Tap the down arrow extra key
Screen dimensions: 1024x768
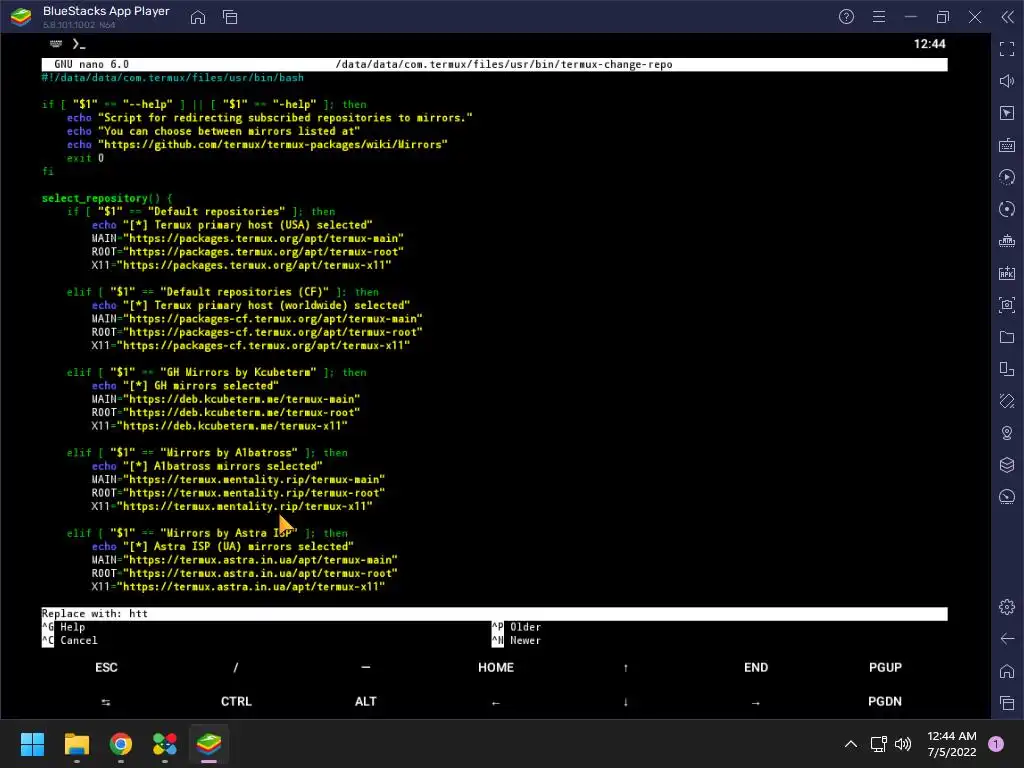click(x=625, y=702)
